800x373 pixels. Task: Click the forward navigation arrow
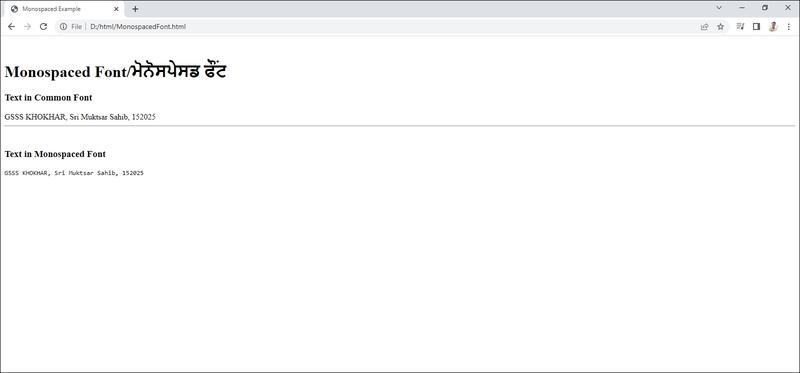pyautogui.click(x=28, y=27)
